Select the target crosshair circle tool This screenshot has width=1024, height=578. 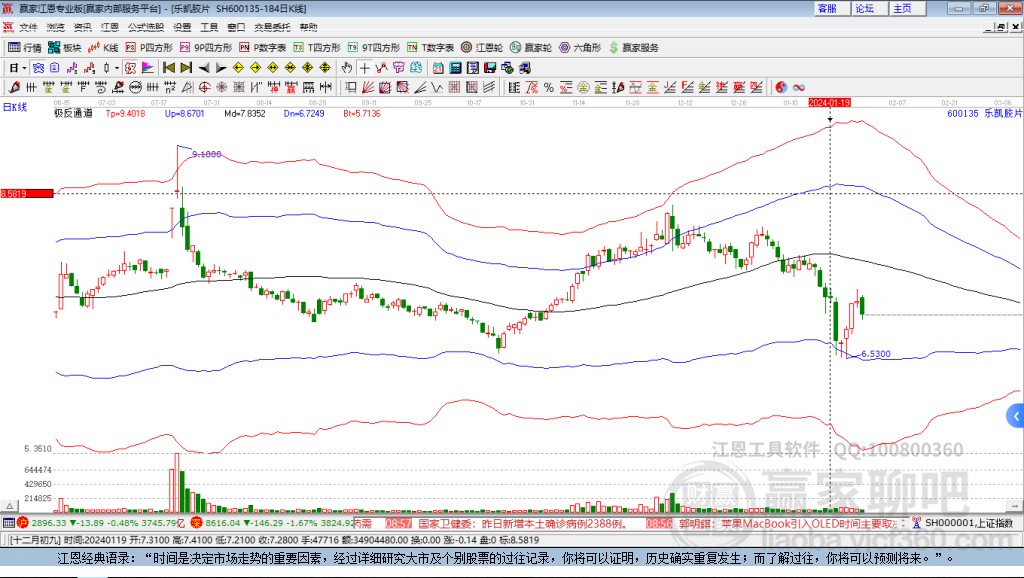click(204, 88)
